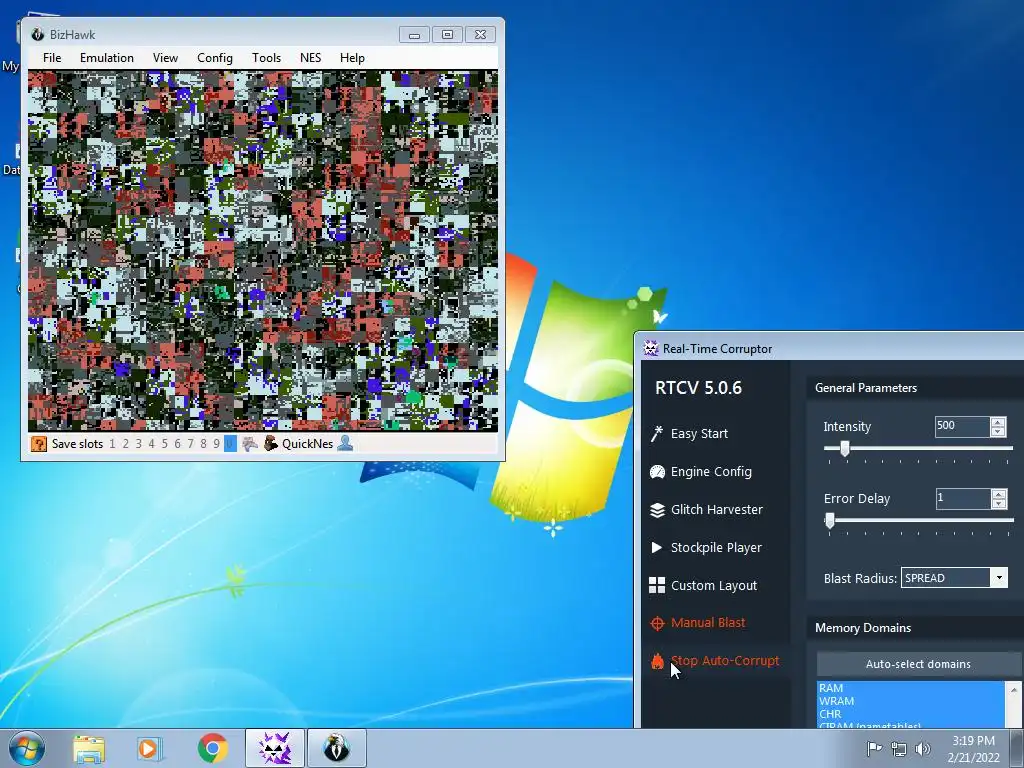Select highlighted save slot 0 in BizHawk
The image size is (1024, 768).
point(230,443)
